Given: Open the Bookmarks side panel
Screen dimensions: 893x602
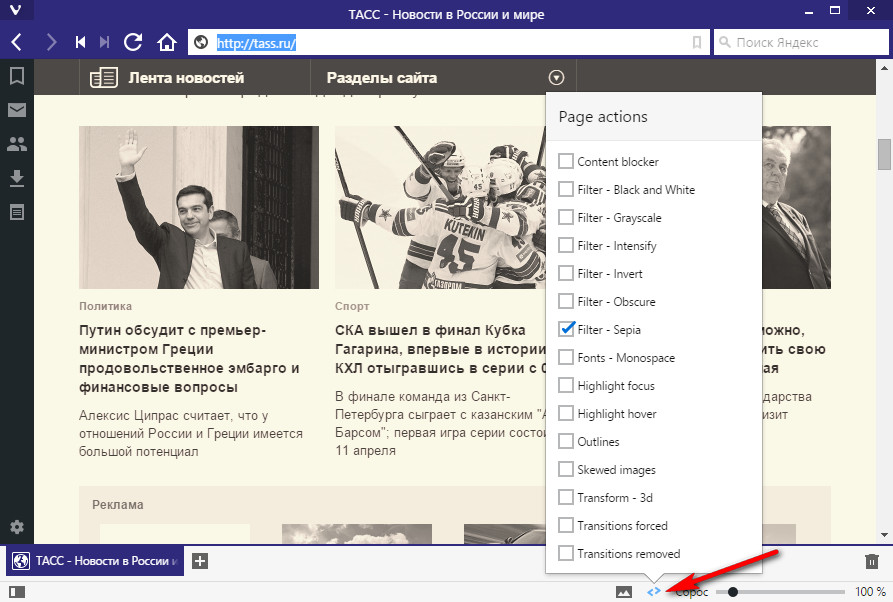Looking at the screenshot, I should (17, 76).
